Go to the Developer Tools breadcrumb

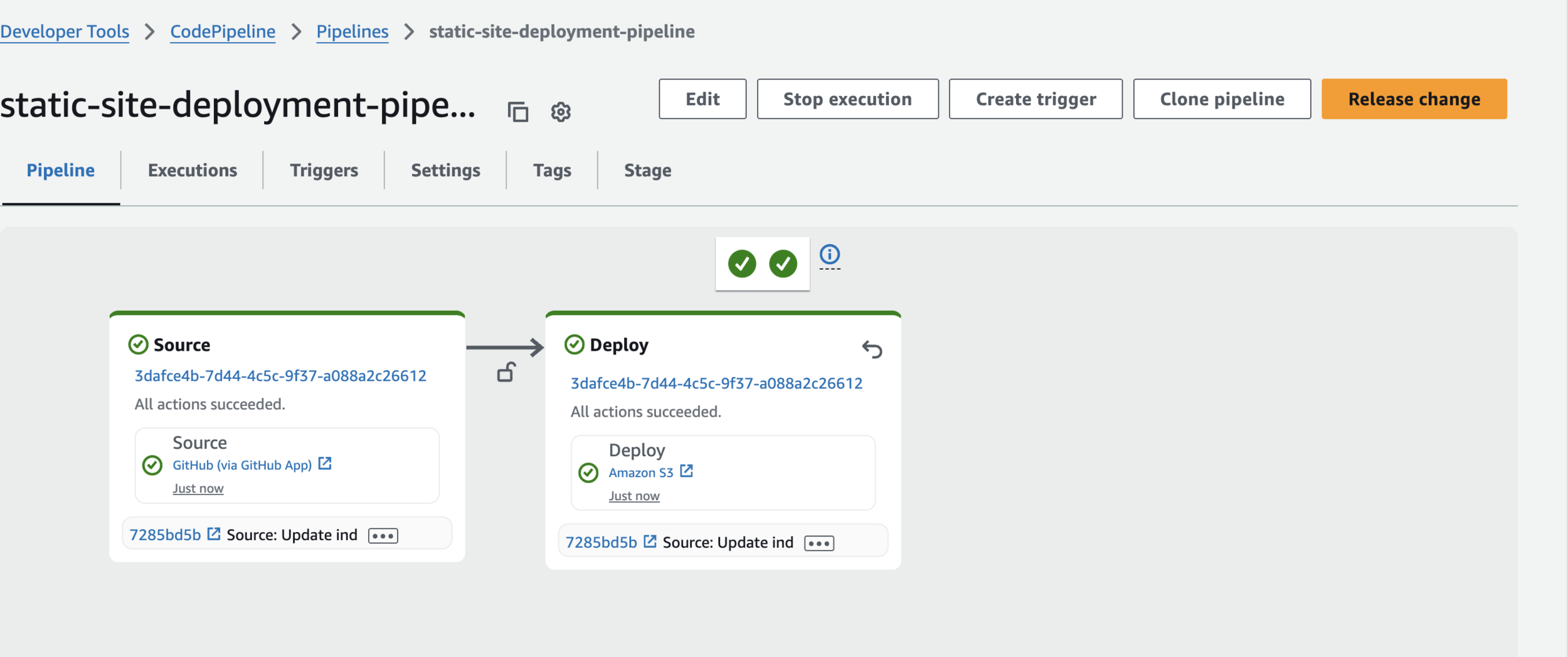(x=65, y=31)
